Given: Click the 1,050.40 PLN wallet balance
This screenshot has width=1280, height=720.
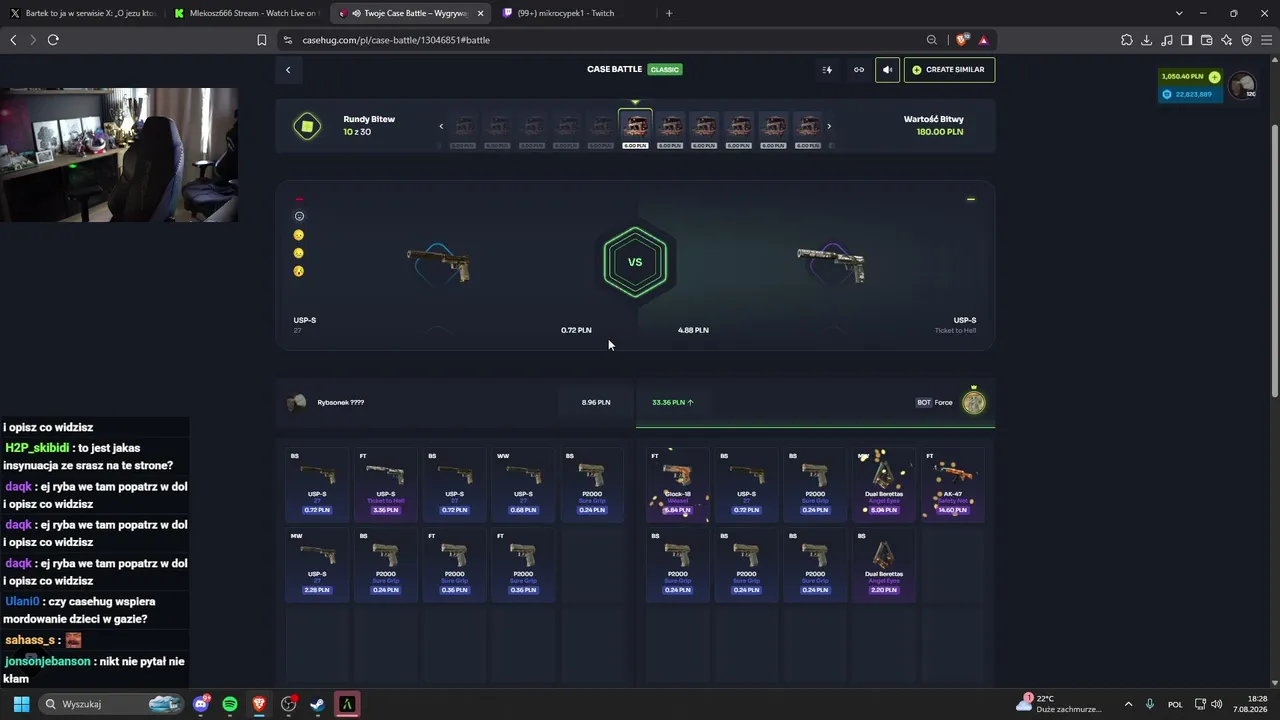Looking at the screenshot, I should pyautogui.click(x=1182, y=77).
